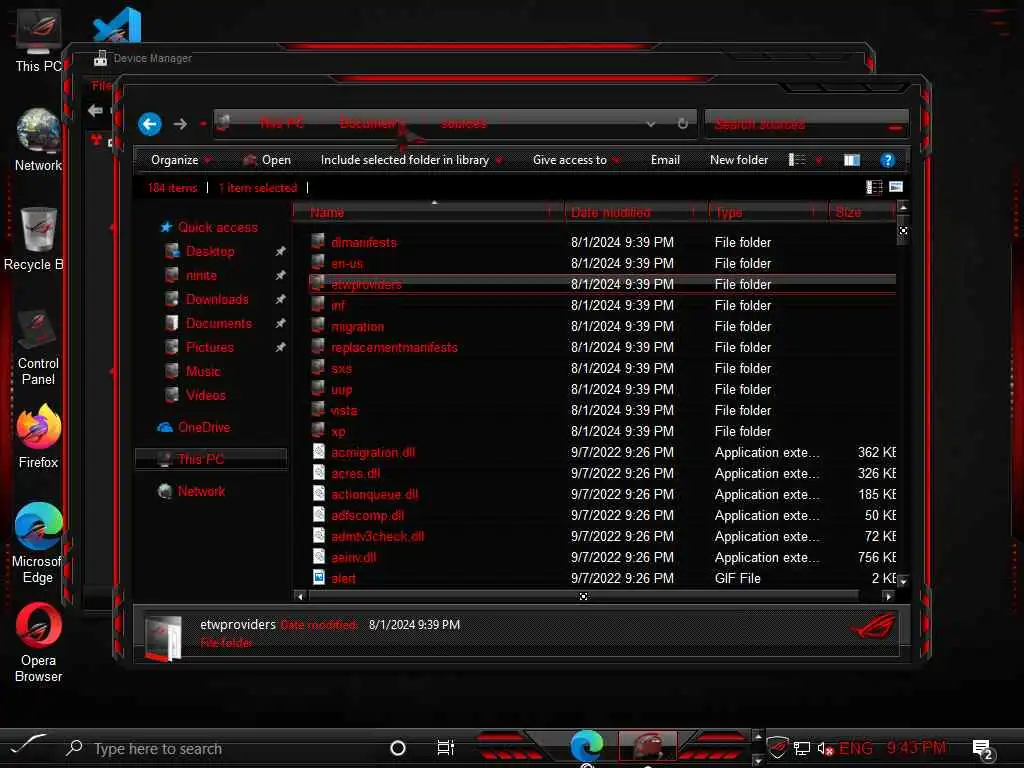Sort by Type column
The image size is (1024, 768).
769,212
